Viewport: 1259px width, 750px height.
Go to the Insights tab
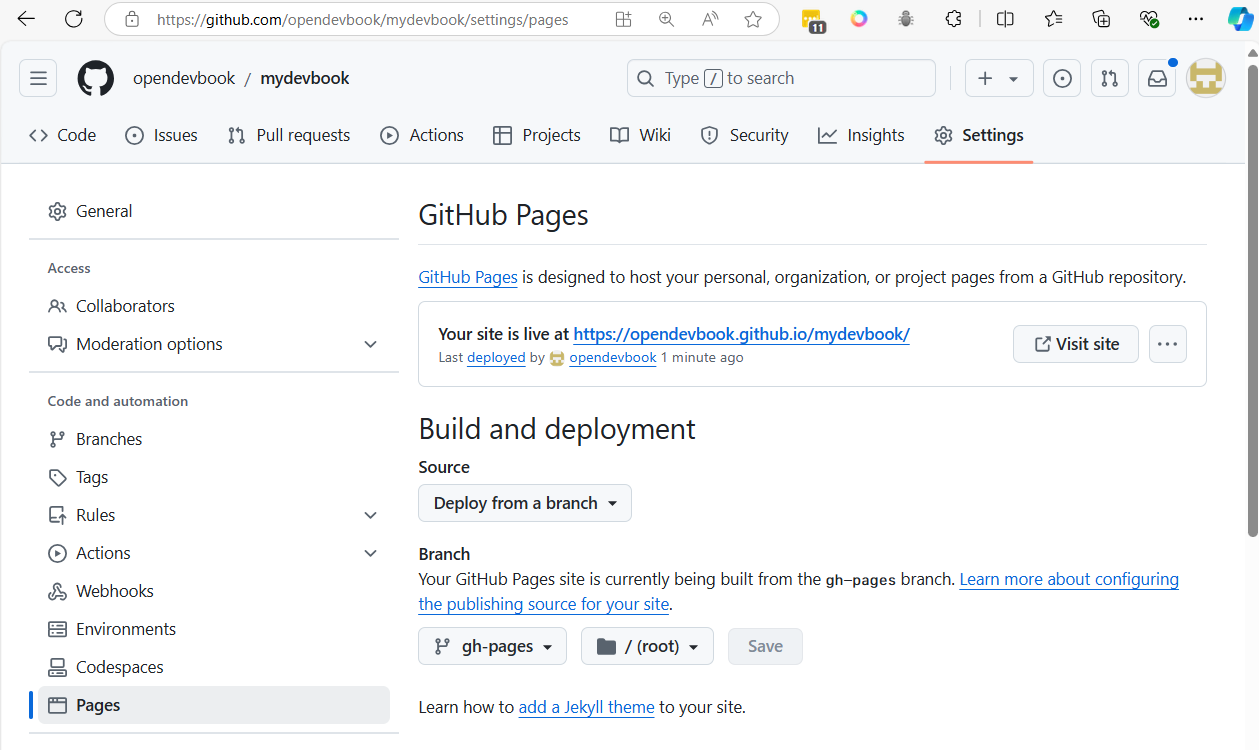[861, 135]
